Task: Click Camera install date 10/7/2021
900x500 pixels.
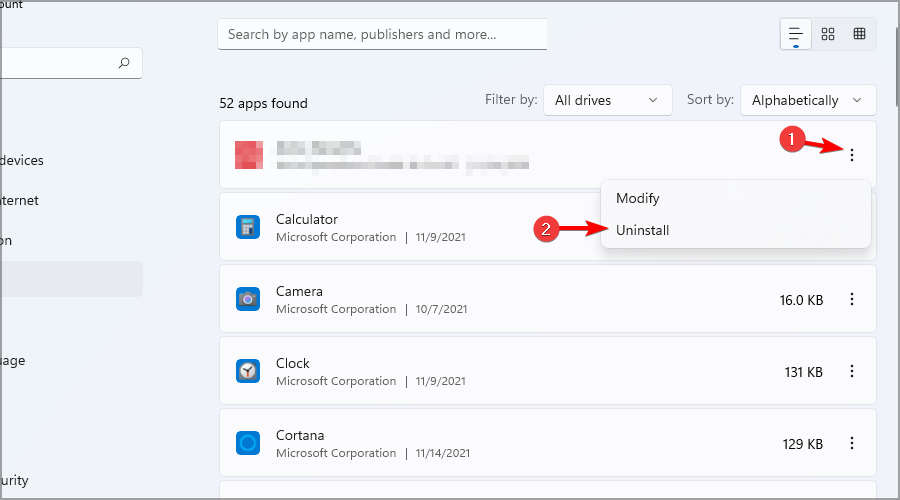Action: tap(441, 309)
